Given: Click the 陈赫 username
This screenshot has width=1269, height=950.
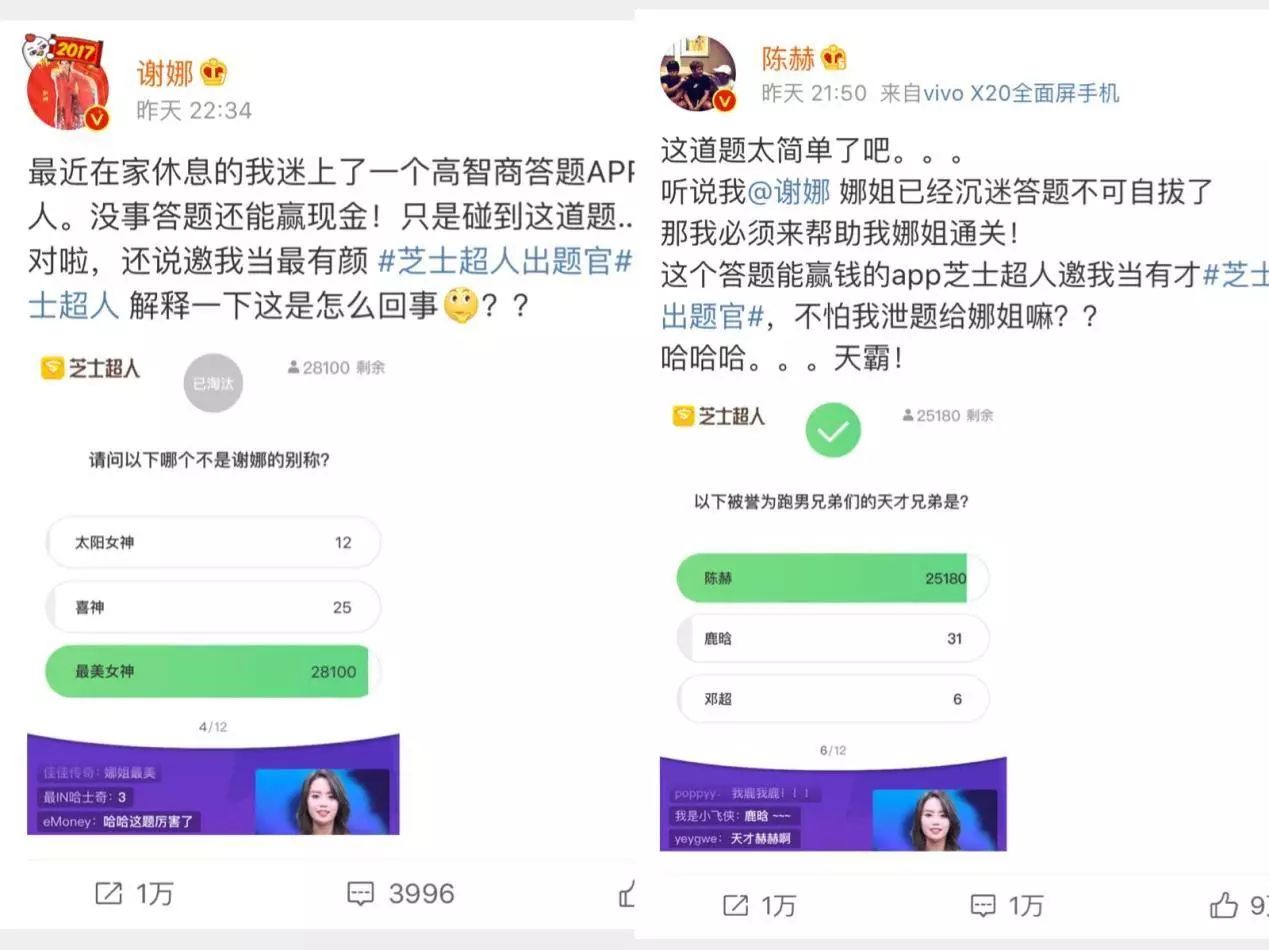Looking at the screenshot, I should tap(788, 58).
